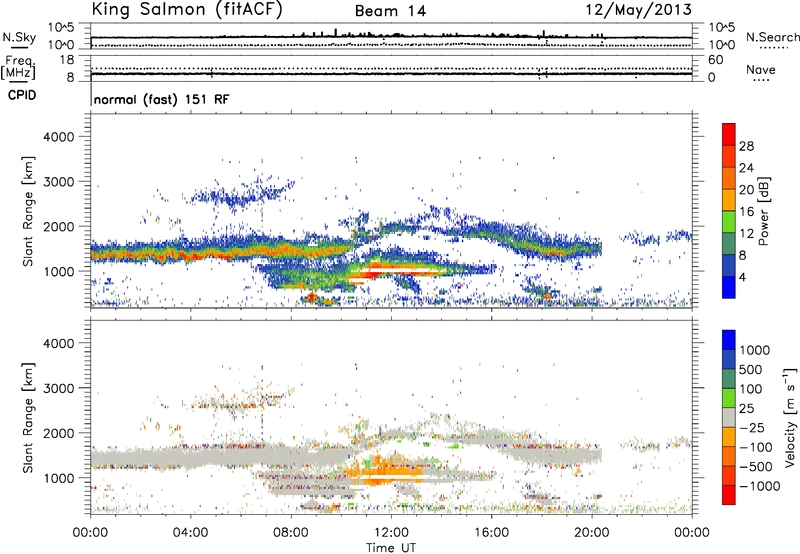Click the bright blue bottom segment of Power bar
This screenshot has height=554, width=800.
click(729, 287)
